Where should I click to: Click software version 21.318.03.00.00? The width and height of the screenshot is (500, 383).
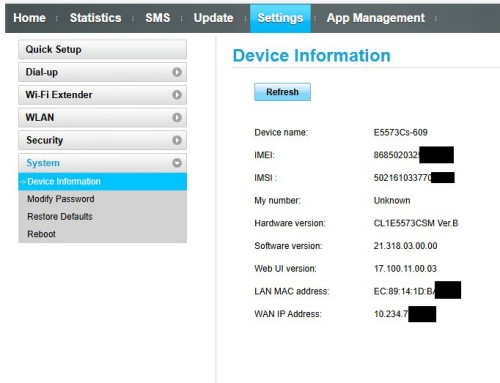coord(405,246)
